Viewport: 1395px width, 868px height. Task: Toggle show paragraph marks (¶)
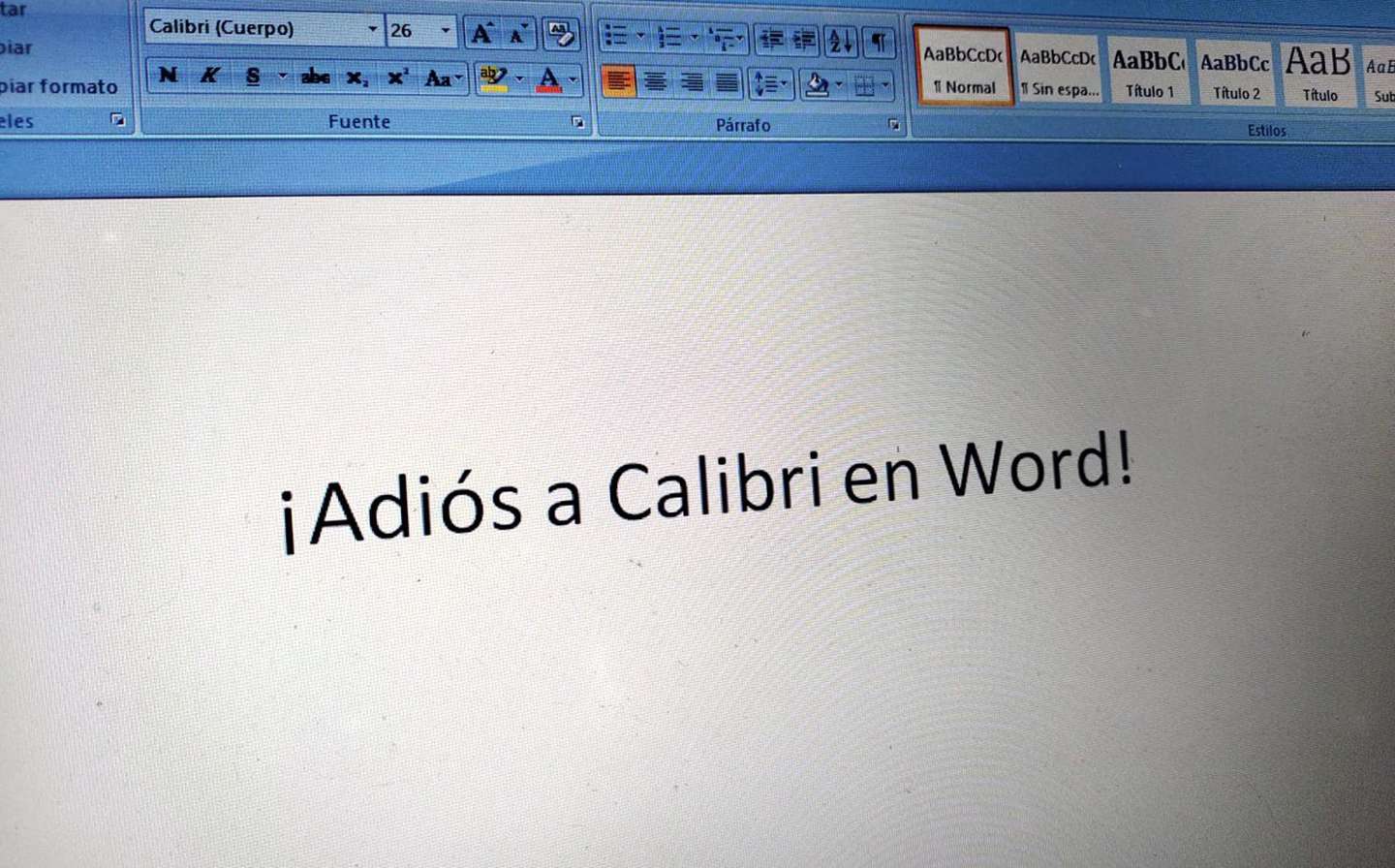click(879, 42)
